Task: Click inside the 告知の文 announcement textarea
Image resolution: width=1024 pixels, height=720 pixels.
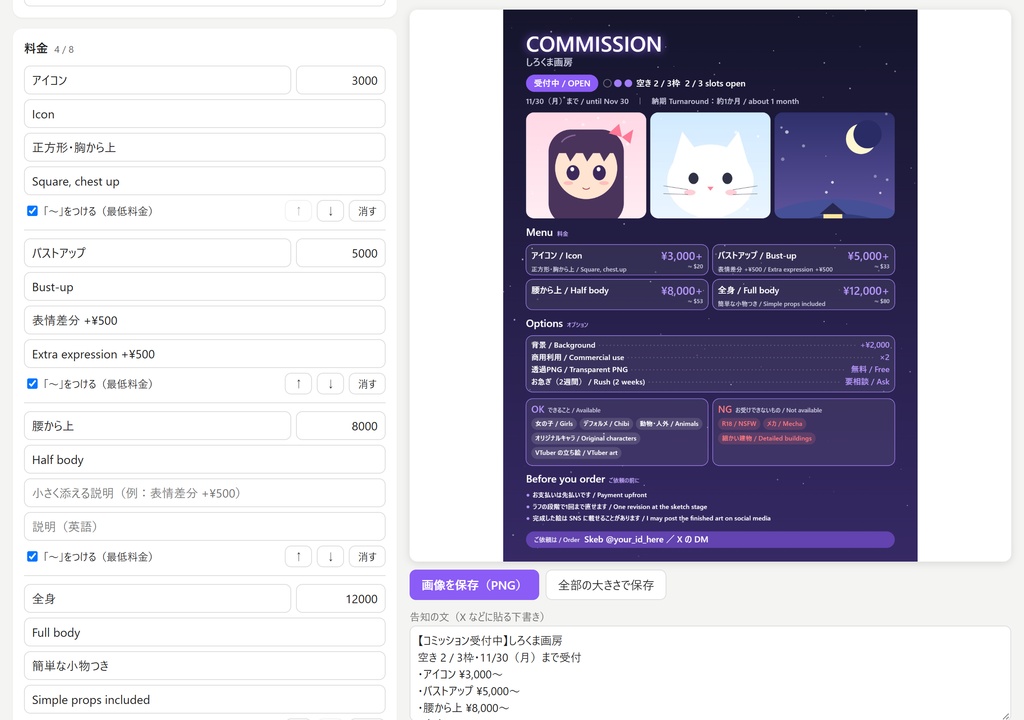Action: pyautogui.click(x=710, y=673)
